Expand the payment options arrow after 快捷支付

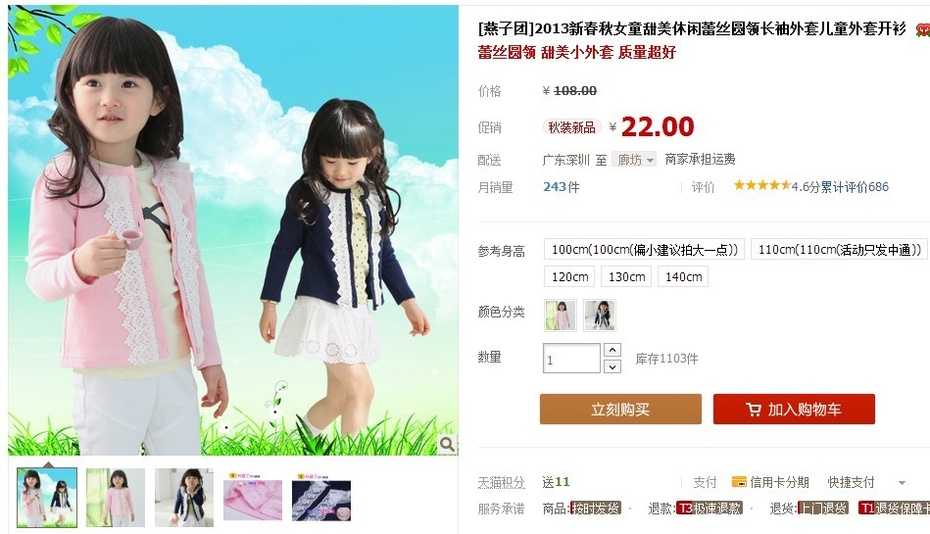[x=902, y=483]
